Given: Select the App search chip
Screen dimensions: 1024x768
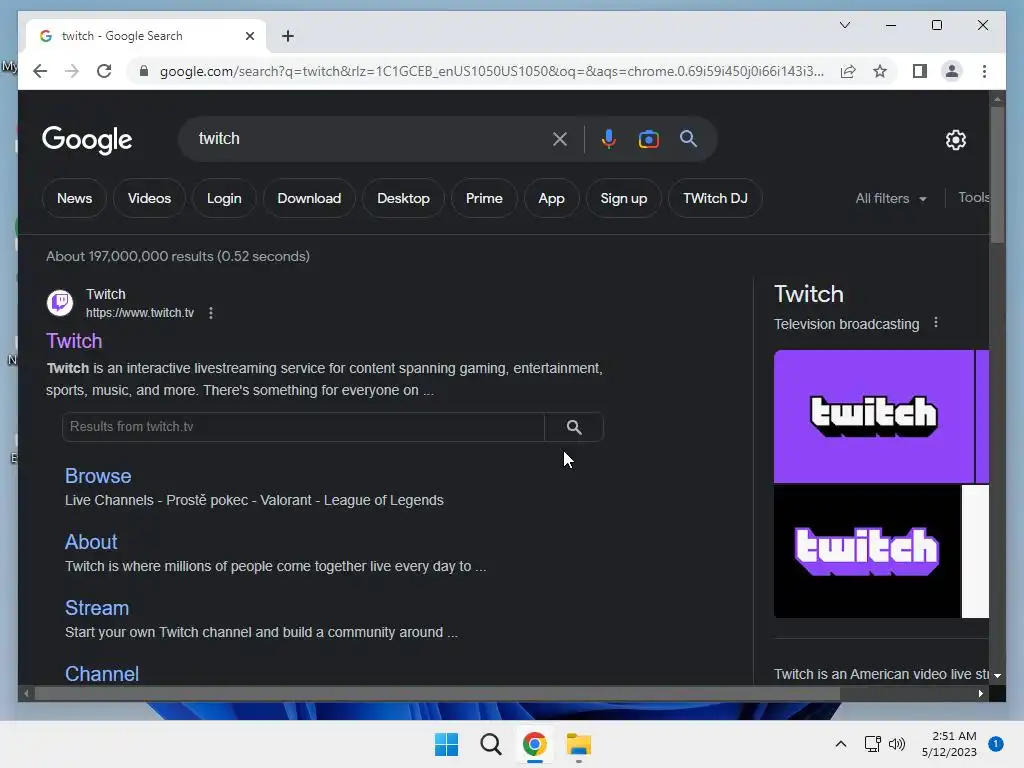Looking at the screenshot, I should [551, 199].
